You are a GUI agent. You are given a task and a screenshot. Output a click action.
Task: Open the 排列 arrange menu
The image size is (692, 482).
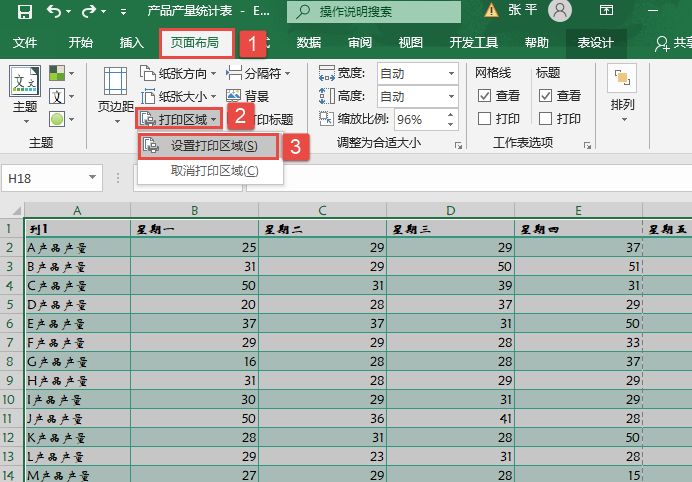pos(622,94)
